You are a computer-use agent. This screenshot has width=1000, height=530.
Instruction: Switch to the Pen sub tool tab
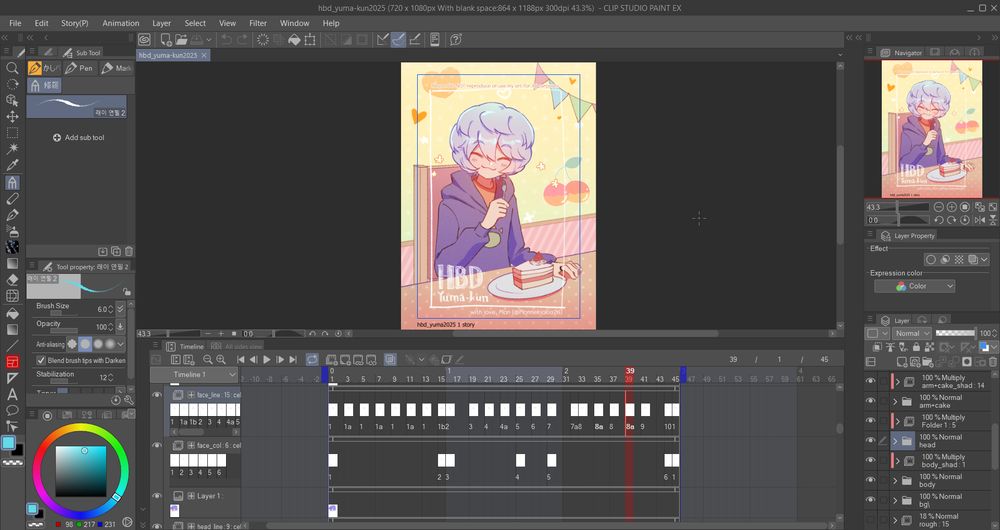pyautogui.click(x=79, y=69)
